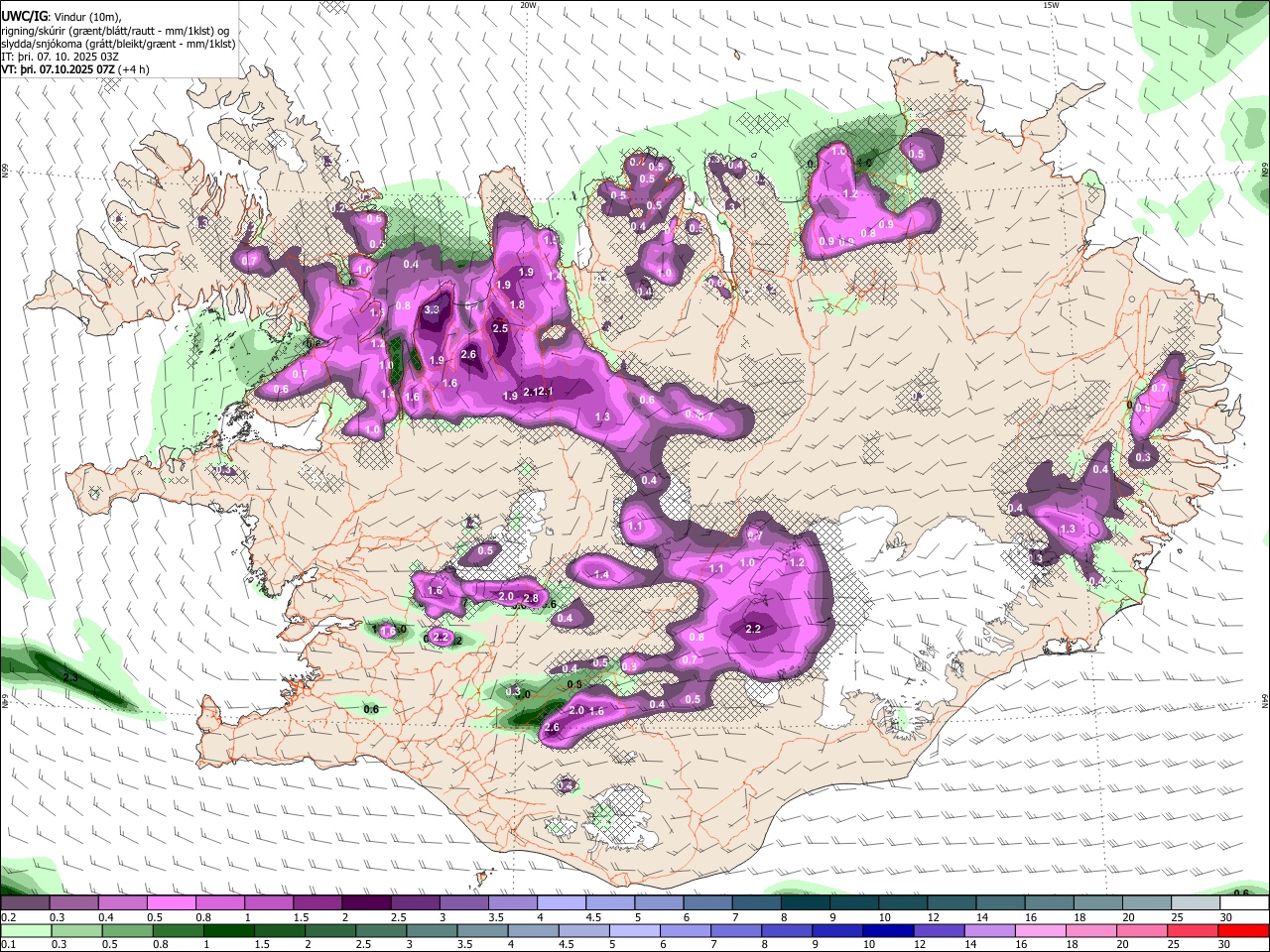Click the periwinkle swatch labeled 4 in the snow legend
1270x952 pixels.
pos(562,903)
